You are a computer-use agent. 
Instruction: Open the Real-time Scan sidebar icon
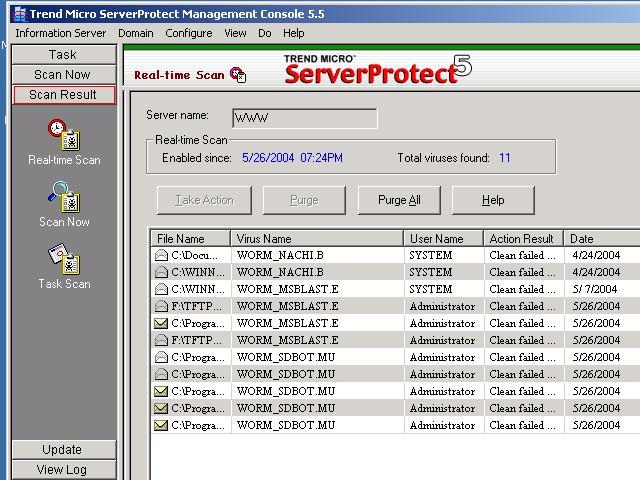(64, 135)
